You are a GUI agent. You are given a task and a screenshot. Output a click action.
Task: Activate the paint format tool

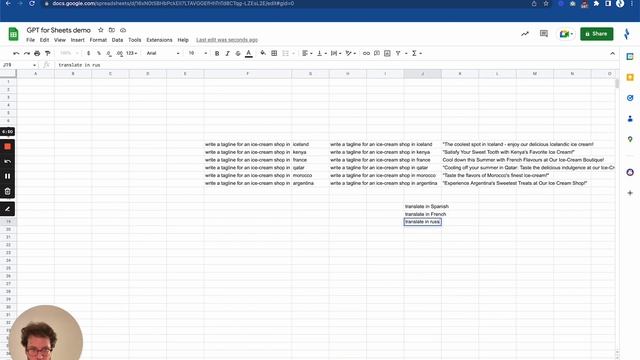pyautogui.click(x=48, y=53)
